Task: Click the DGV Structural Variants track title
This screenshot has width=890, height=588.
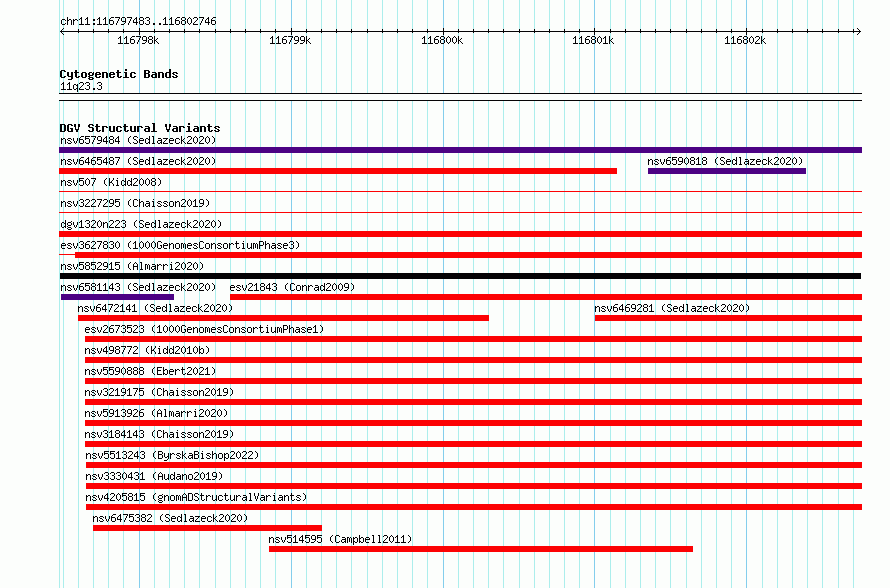Action: (x=140, y=128)
